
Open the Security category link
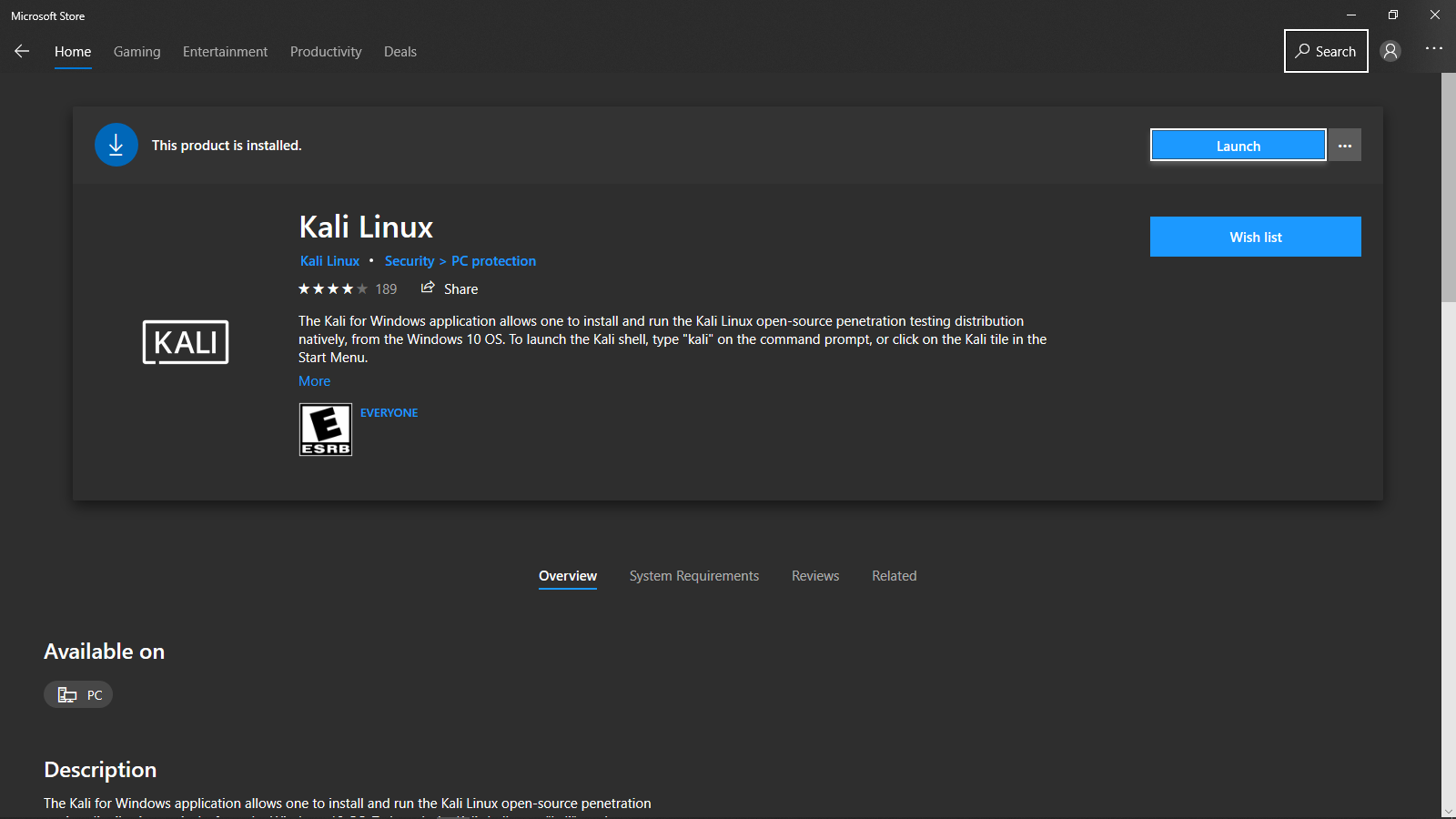pos(409,261)
